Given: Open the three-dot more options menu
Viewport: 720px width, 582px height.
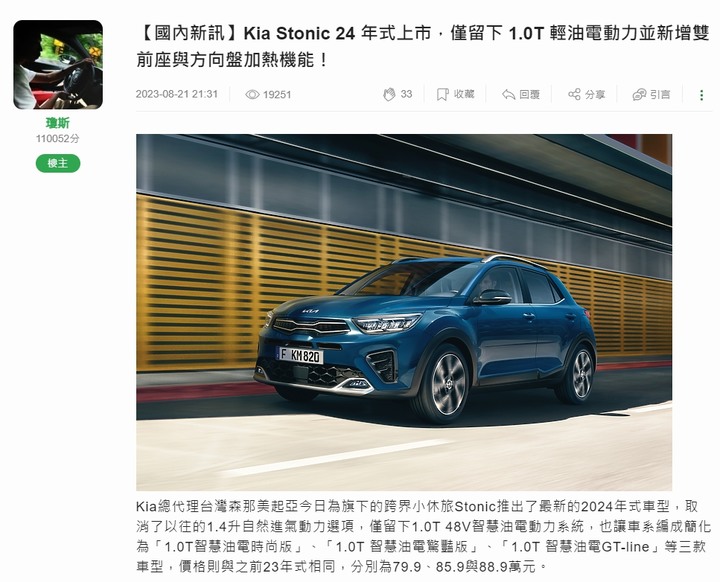Looking at the screenshot, I should [x=701, y=95].
